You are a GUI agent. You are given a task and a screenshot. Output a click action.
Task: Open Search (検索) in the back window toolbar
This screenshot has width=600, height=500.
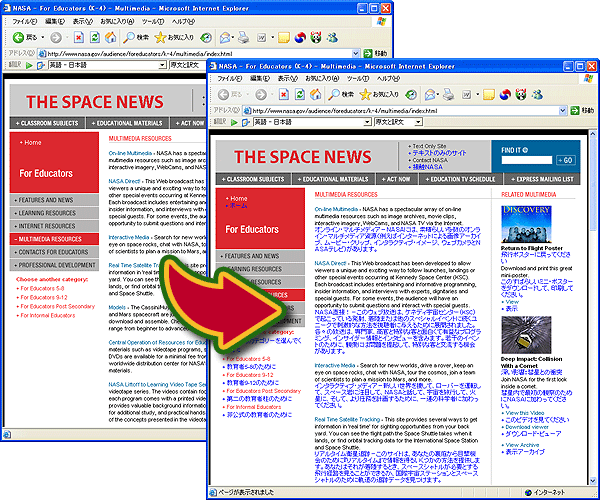[136, 37]
